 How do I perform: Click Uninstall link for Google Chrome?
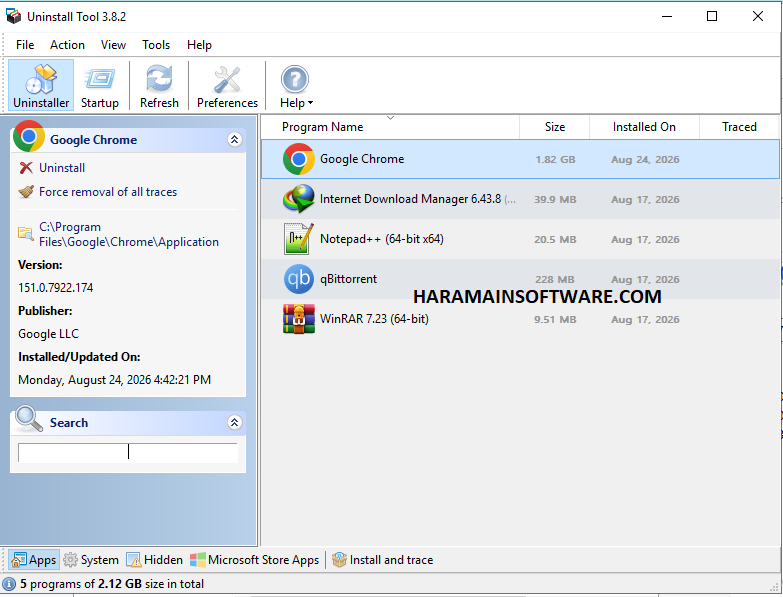coord(62,168)
